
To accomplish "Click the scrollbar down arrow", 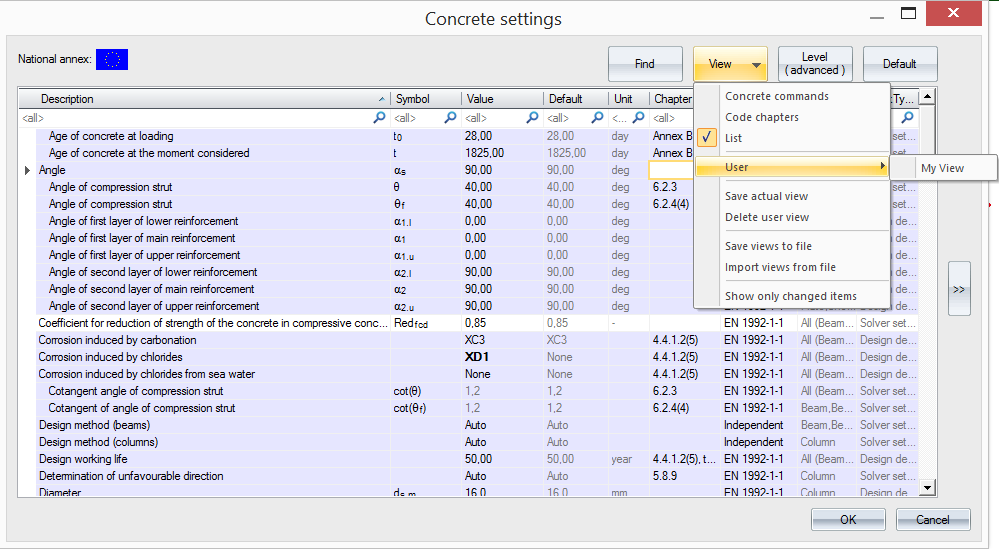I will point(927,487).
